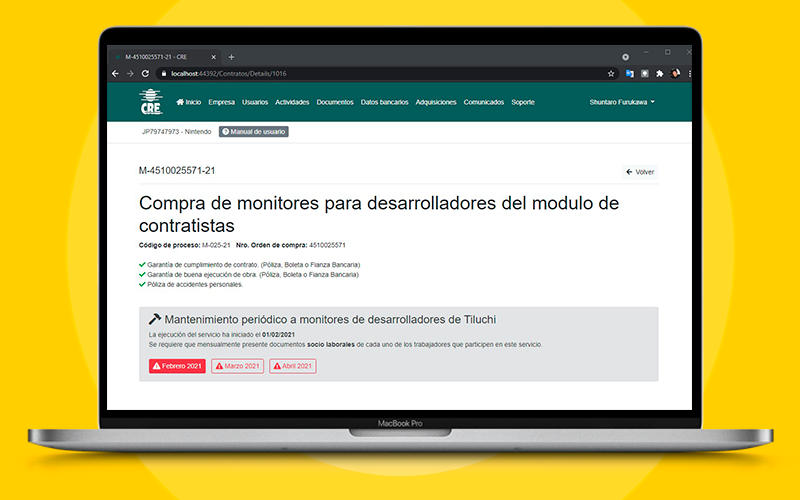Open the Usuarios menu item
The width and height of the screenshot is (800, 500).
pyautogui.click(x=255, y=102)
